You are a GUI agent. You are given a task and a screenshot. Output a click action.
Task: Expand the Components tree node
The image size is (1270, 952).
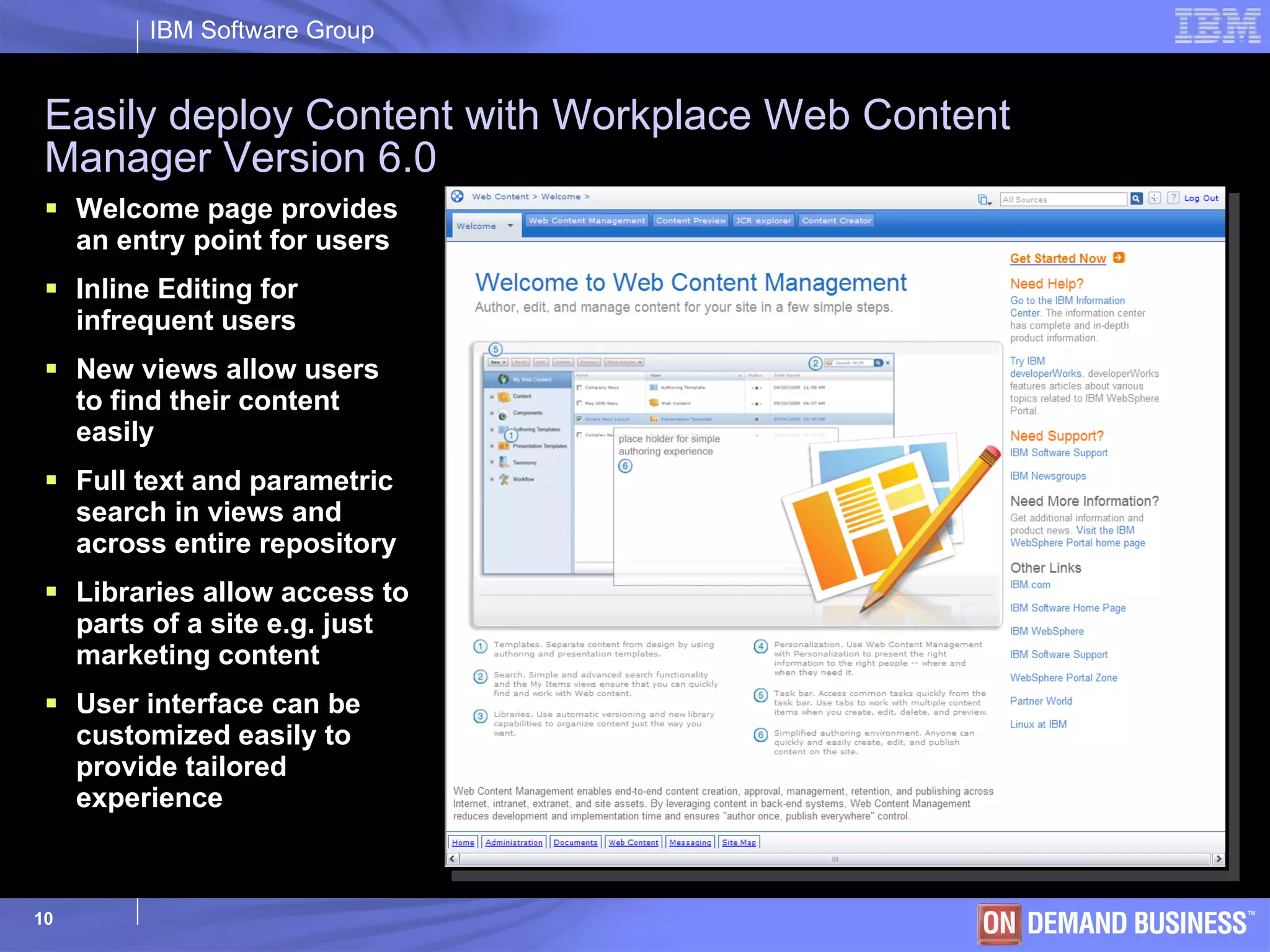491,413
